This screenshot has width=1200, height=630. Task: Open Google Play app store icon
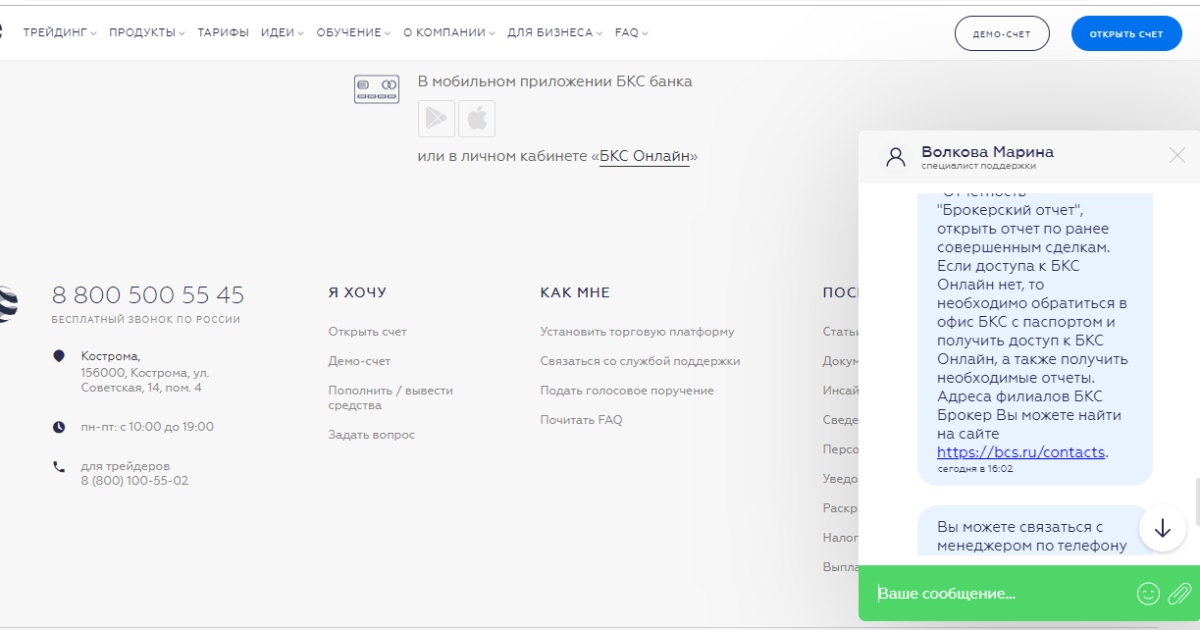coord(436,118)
